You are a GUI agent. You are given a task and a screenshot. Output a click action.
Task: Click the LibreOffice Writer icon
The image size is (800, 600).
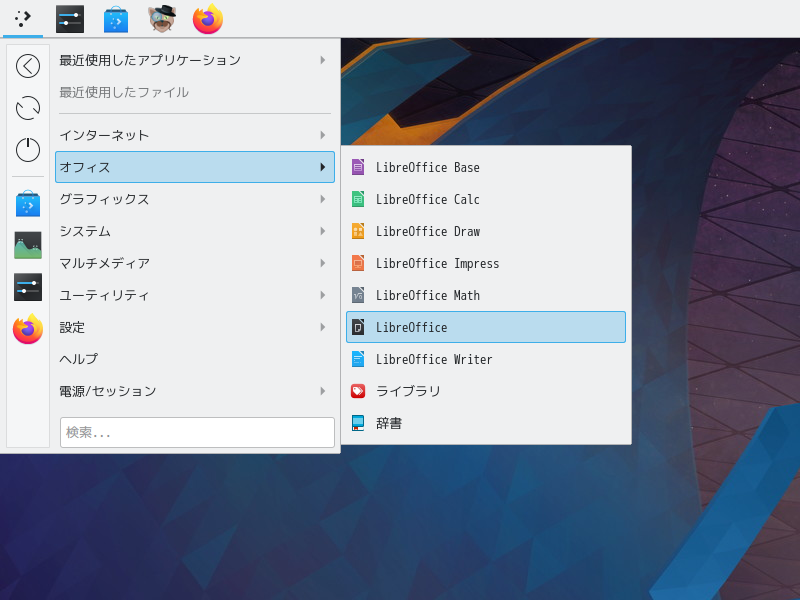[x=358, y=359]
